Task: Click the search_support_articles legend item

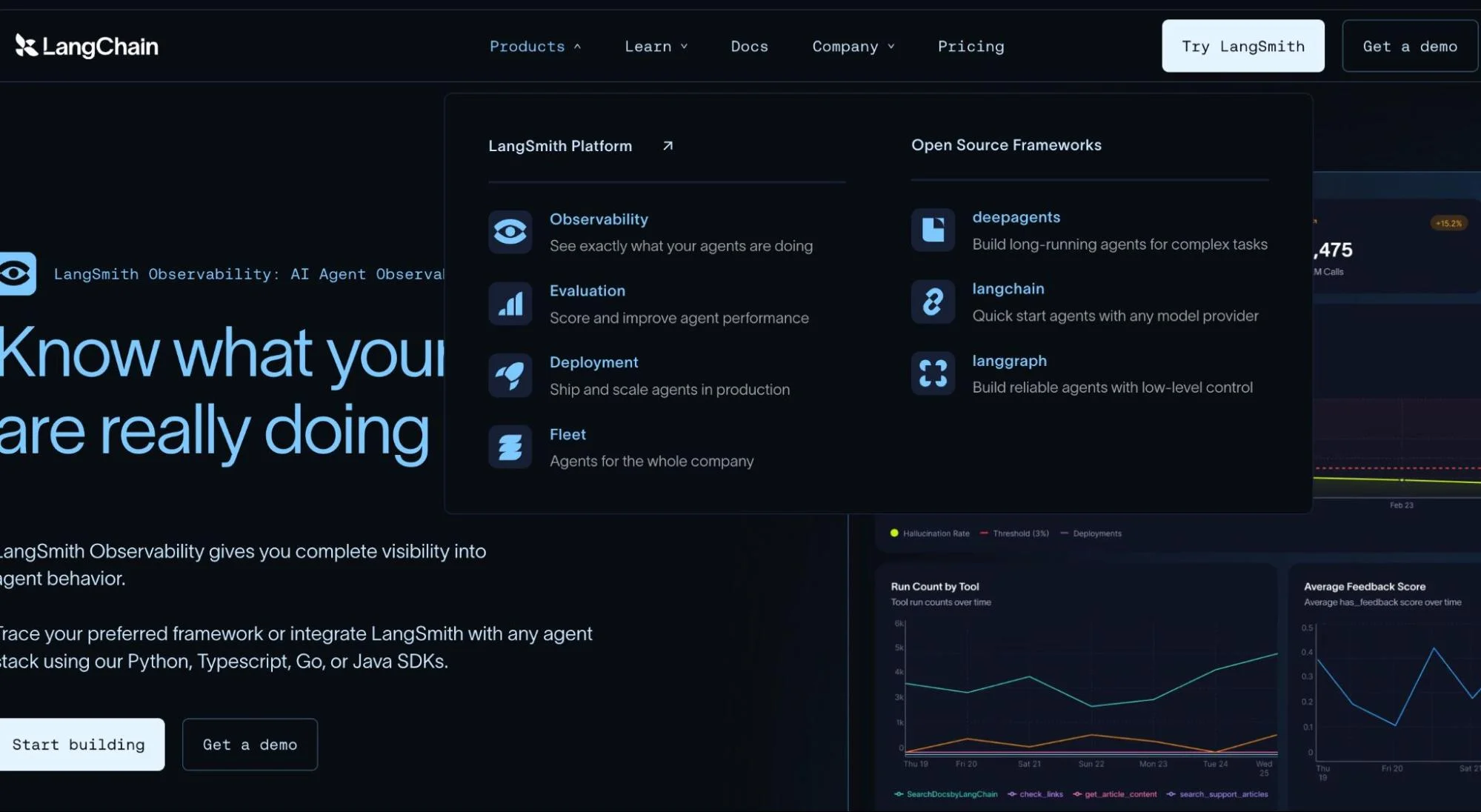Action: click(1217, 794)
